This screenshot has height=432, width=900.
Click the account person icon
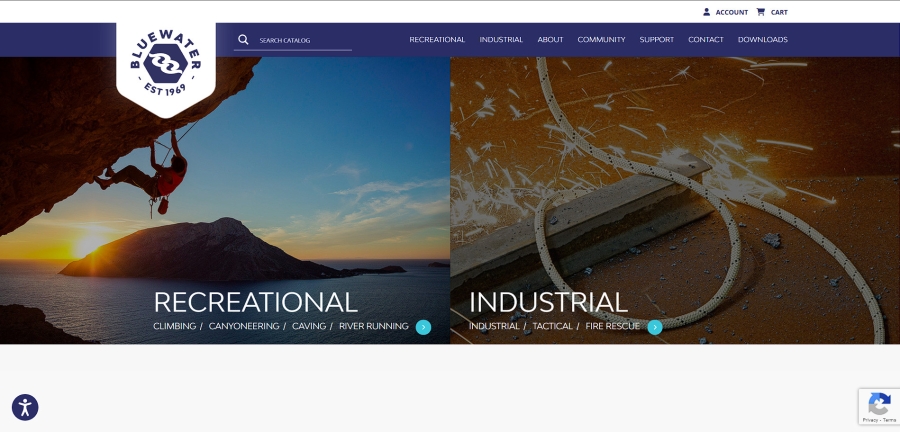coord(707,12)
